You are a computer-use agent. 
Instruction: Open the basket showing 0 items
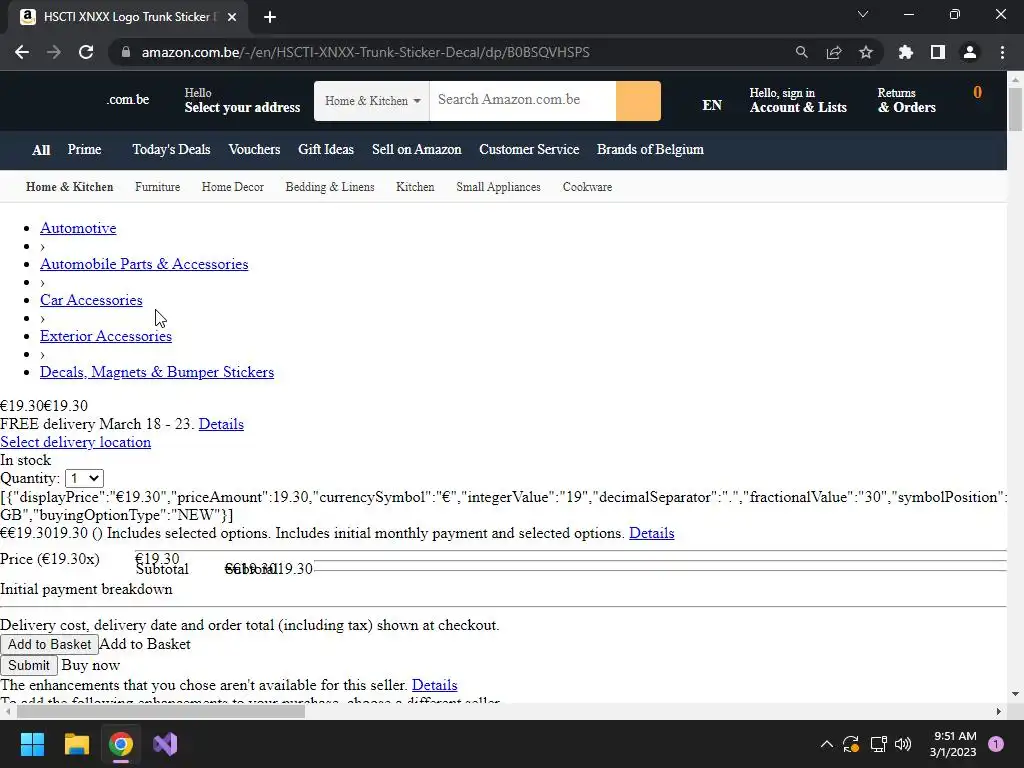[977, 93]
